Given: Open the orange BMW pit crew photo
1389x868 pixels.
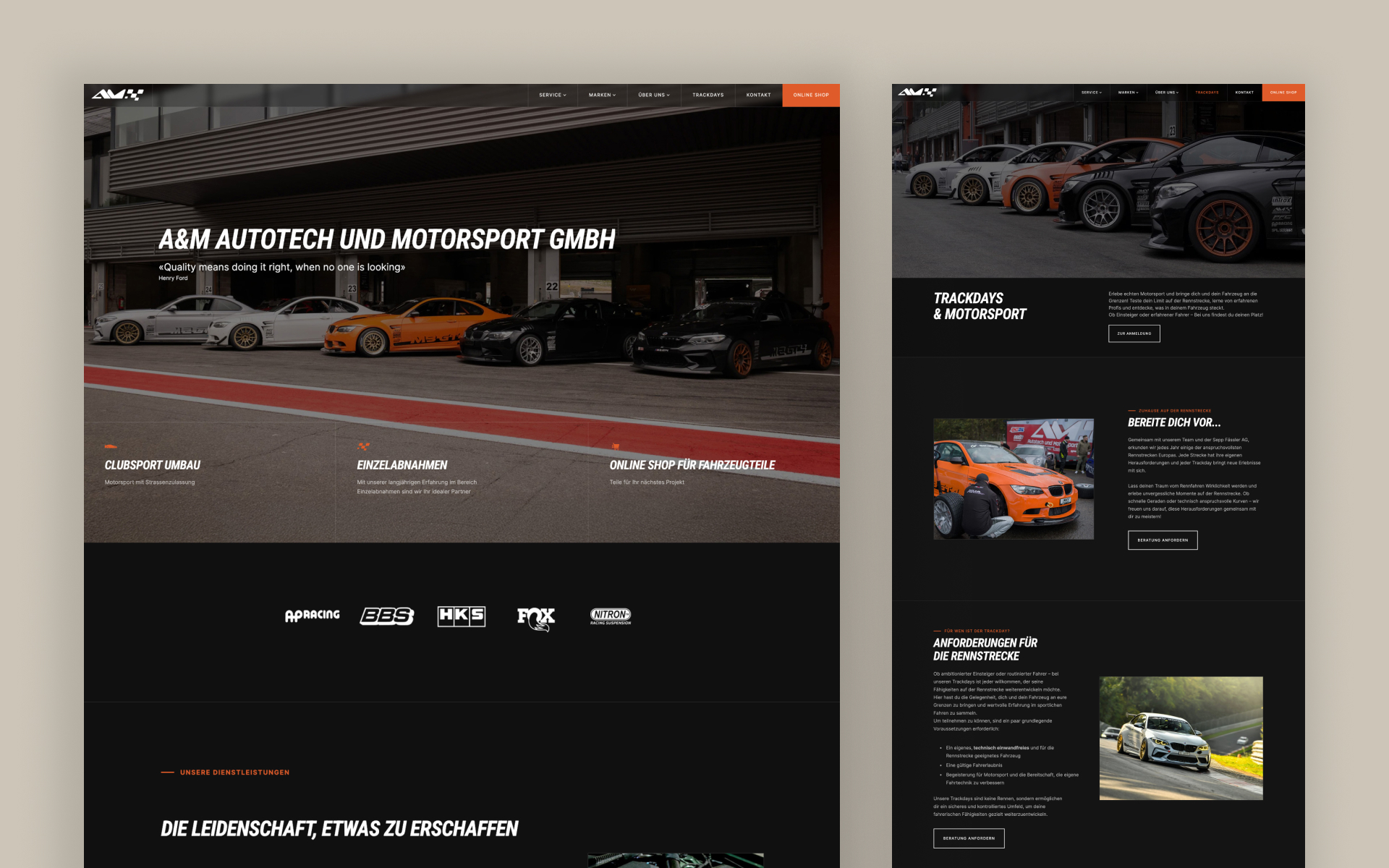Looking at the screenshot, I should 1013,479.
